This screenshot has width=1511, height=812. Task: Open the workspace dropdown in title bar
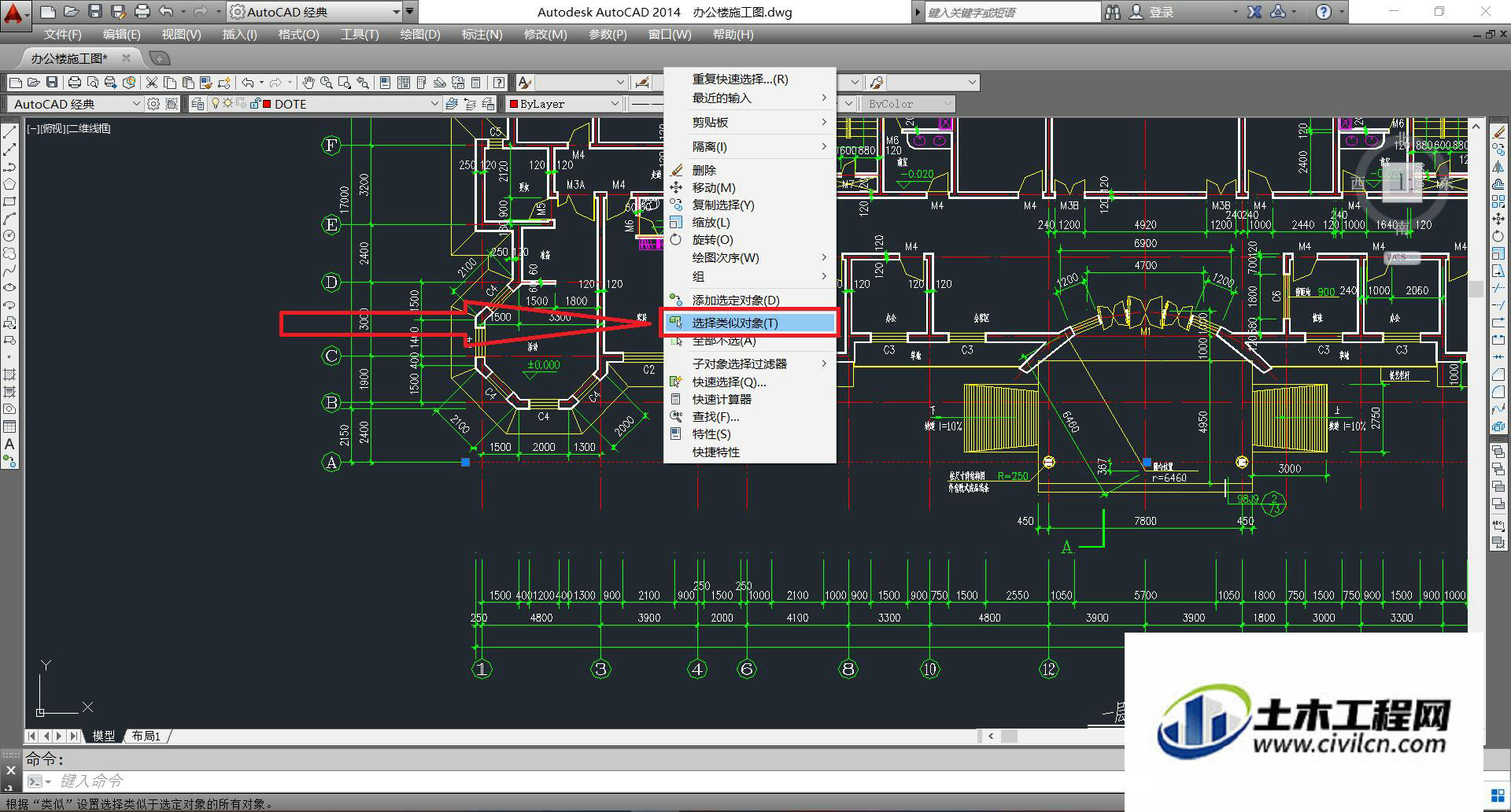pyautogui.click(x=396, y=12)
